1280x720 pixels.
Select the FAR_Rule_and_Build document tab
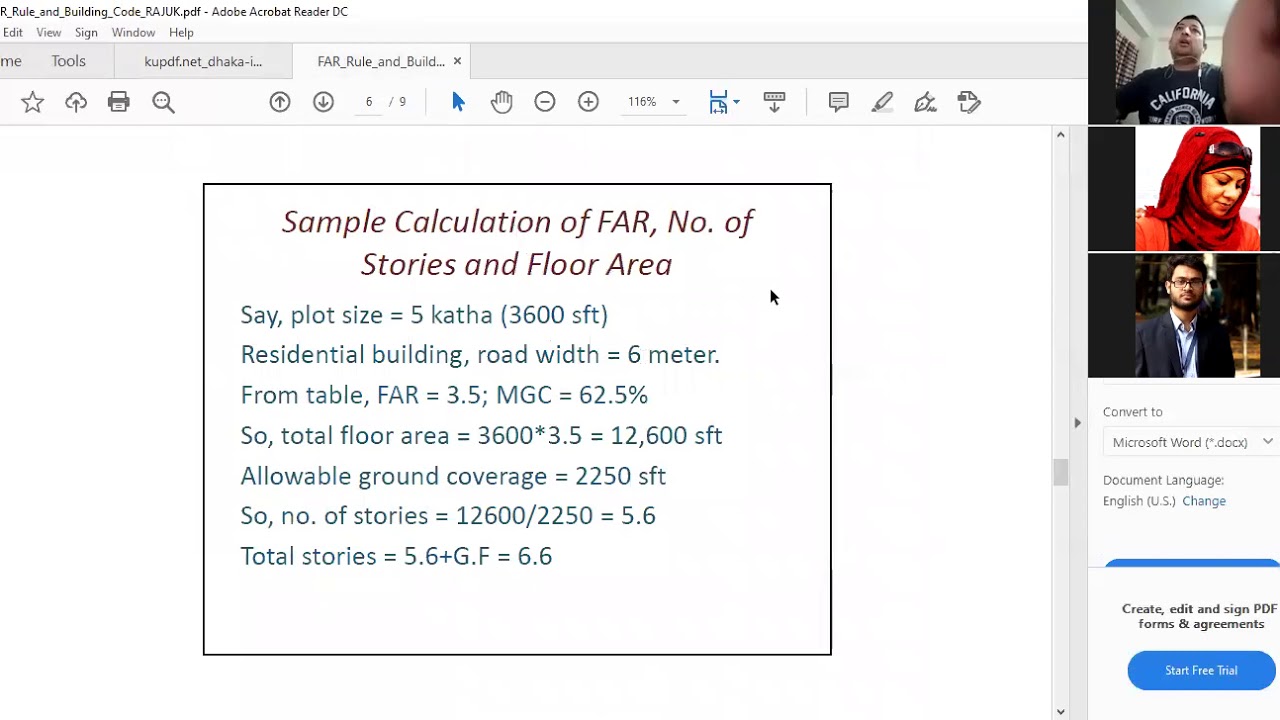[380, 62]
